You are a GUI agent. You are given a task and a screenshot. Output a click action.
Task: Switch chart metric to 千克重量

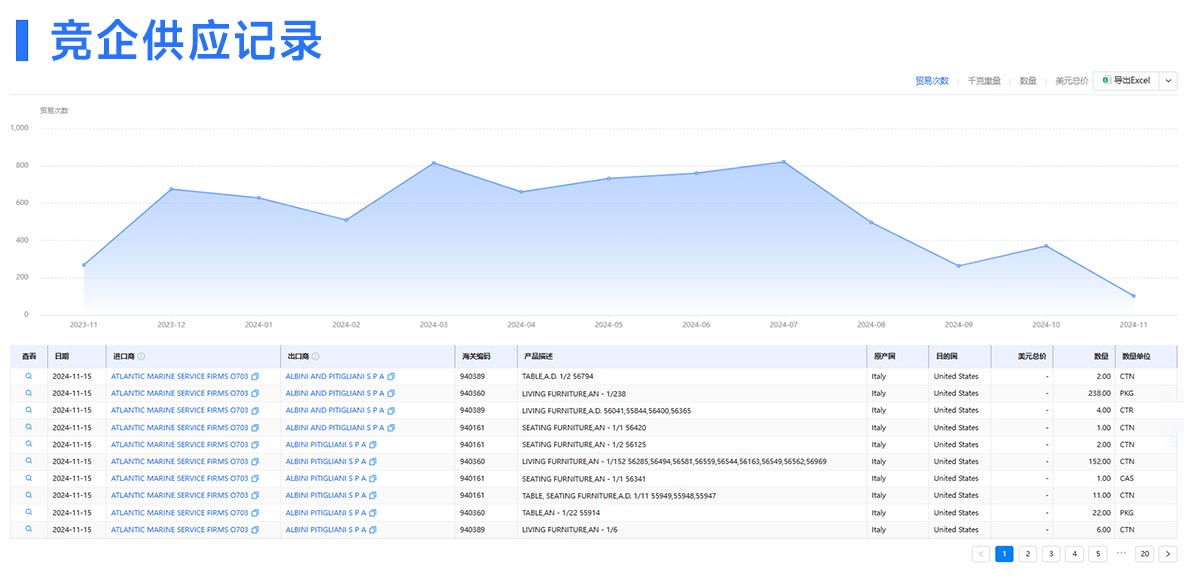click(984, 80)
